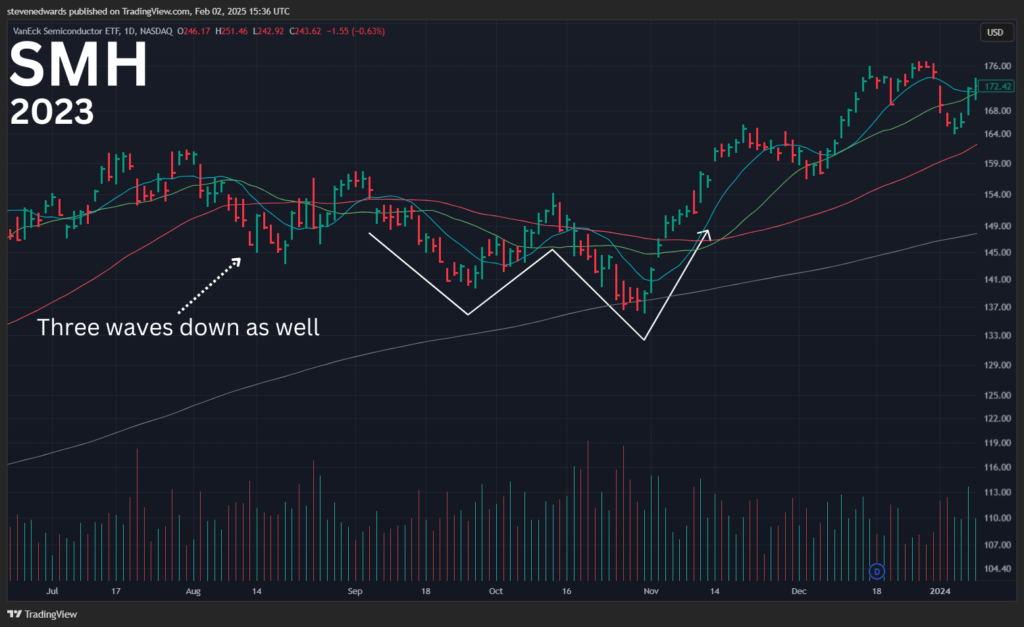Click the 159.00 price axis label
Image resolution: width=1024 pixels, height=627 pixels.
997,163
